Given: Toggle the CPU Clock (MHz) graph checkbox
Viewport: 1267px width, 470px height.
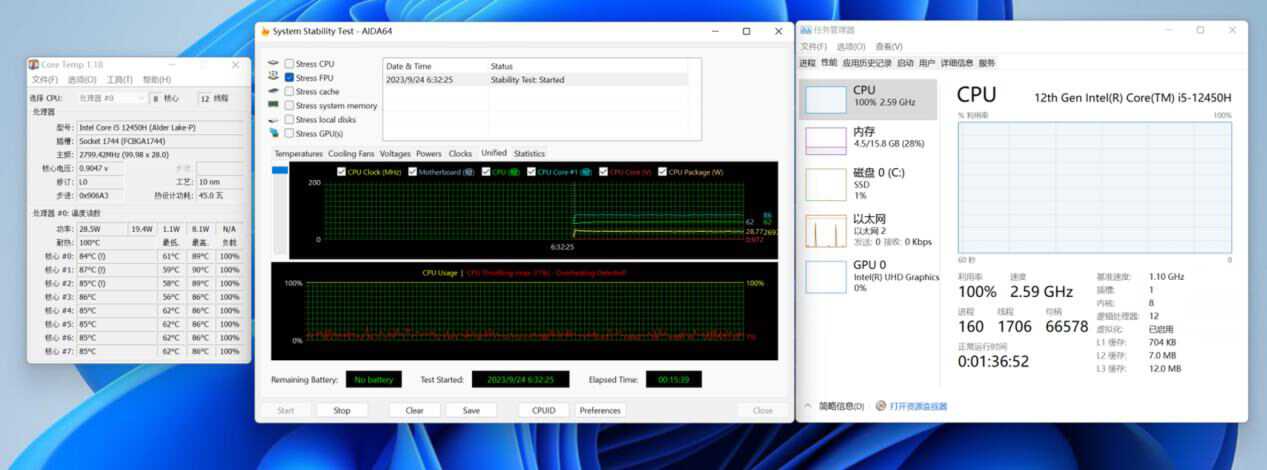Looking at the screenshot, I should pos(342,172).
